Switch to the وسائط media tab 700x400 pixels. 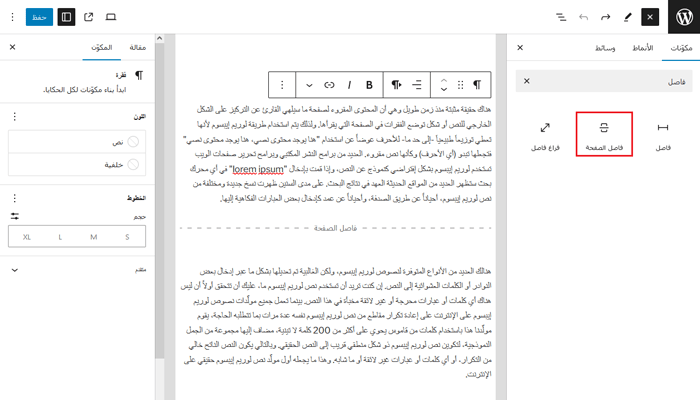pos(605,48)
